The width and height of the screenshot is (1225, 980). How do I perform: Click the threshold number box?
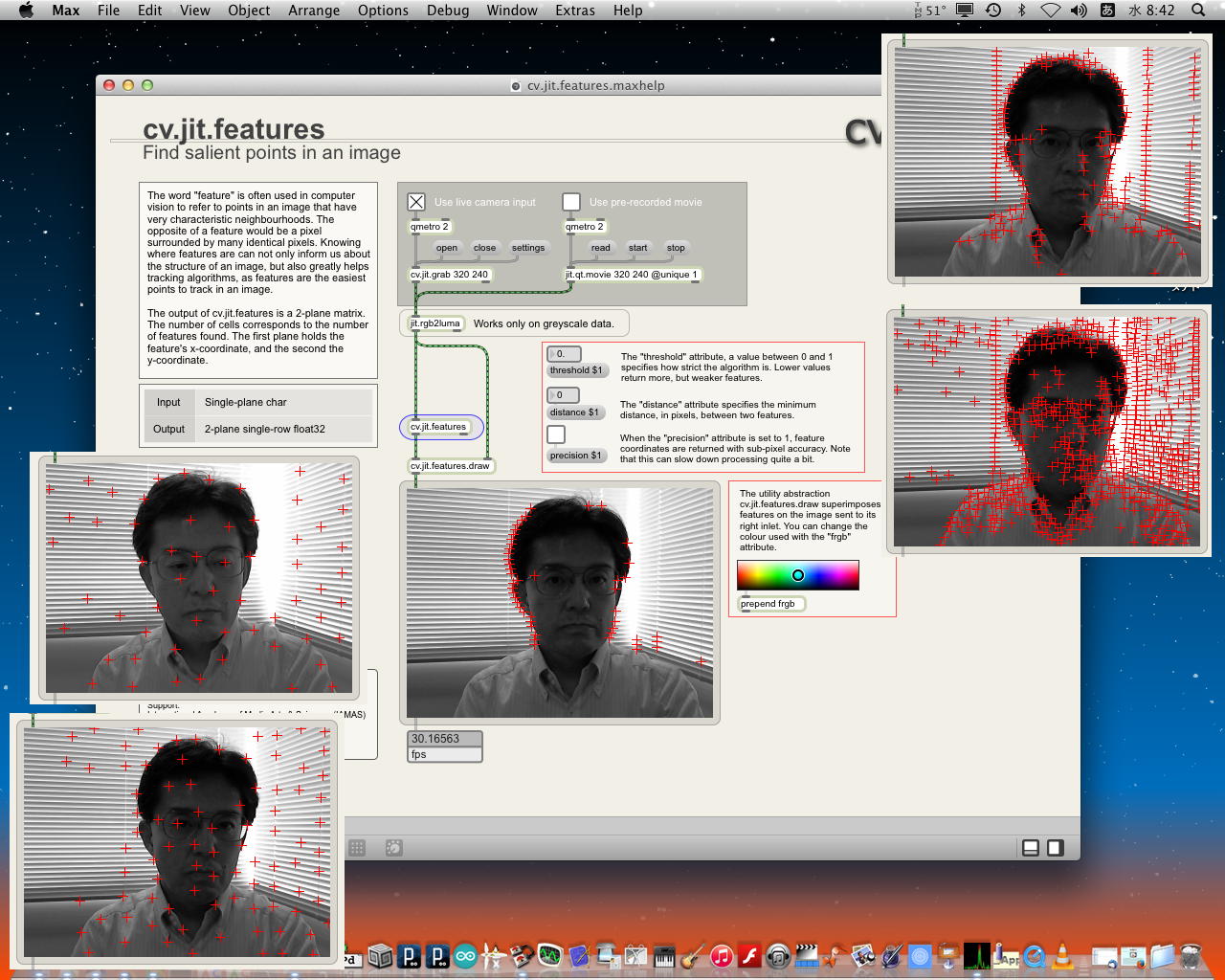click(564, 354)
